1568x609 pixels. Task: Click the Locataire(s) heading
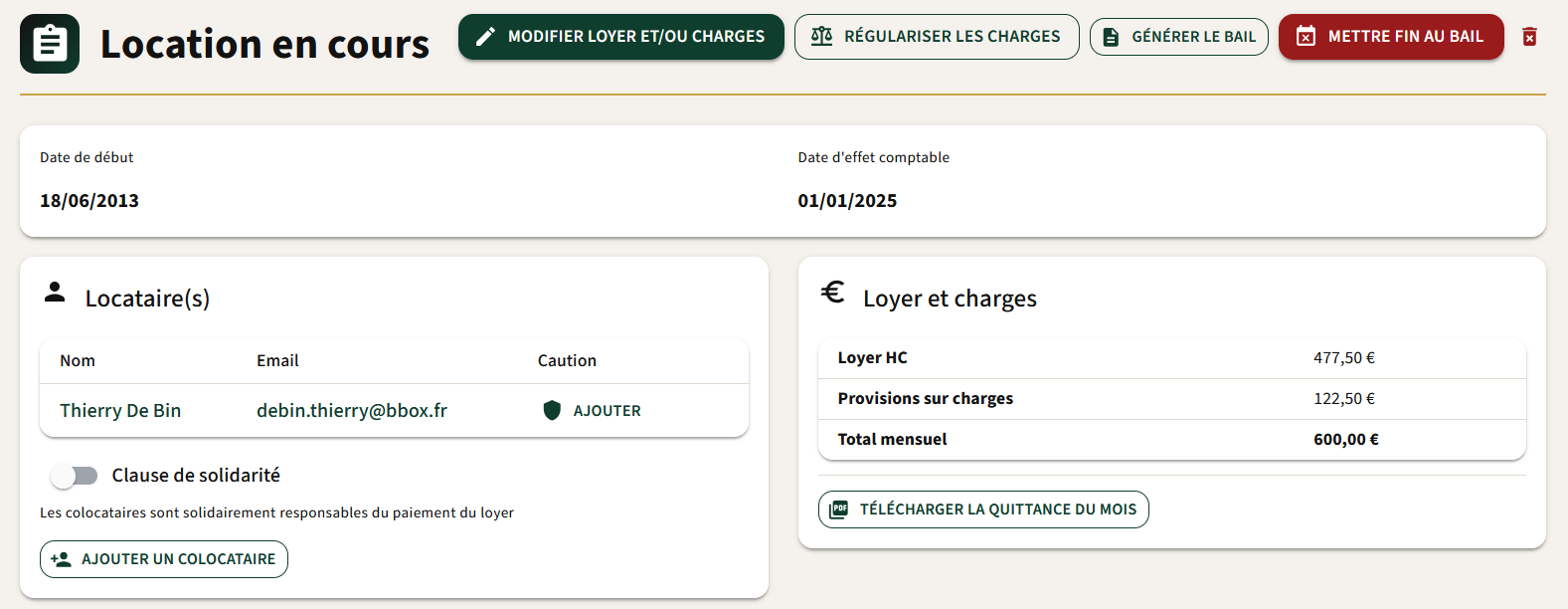[147, 299]
